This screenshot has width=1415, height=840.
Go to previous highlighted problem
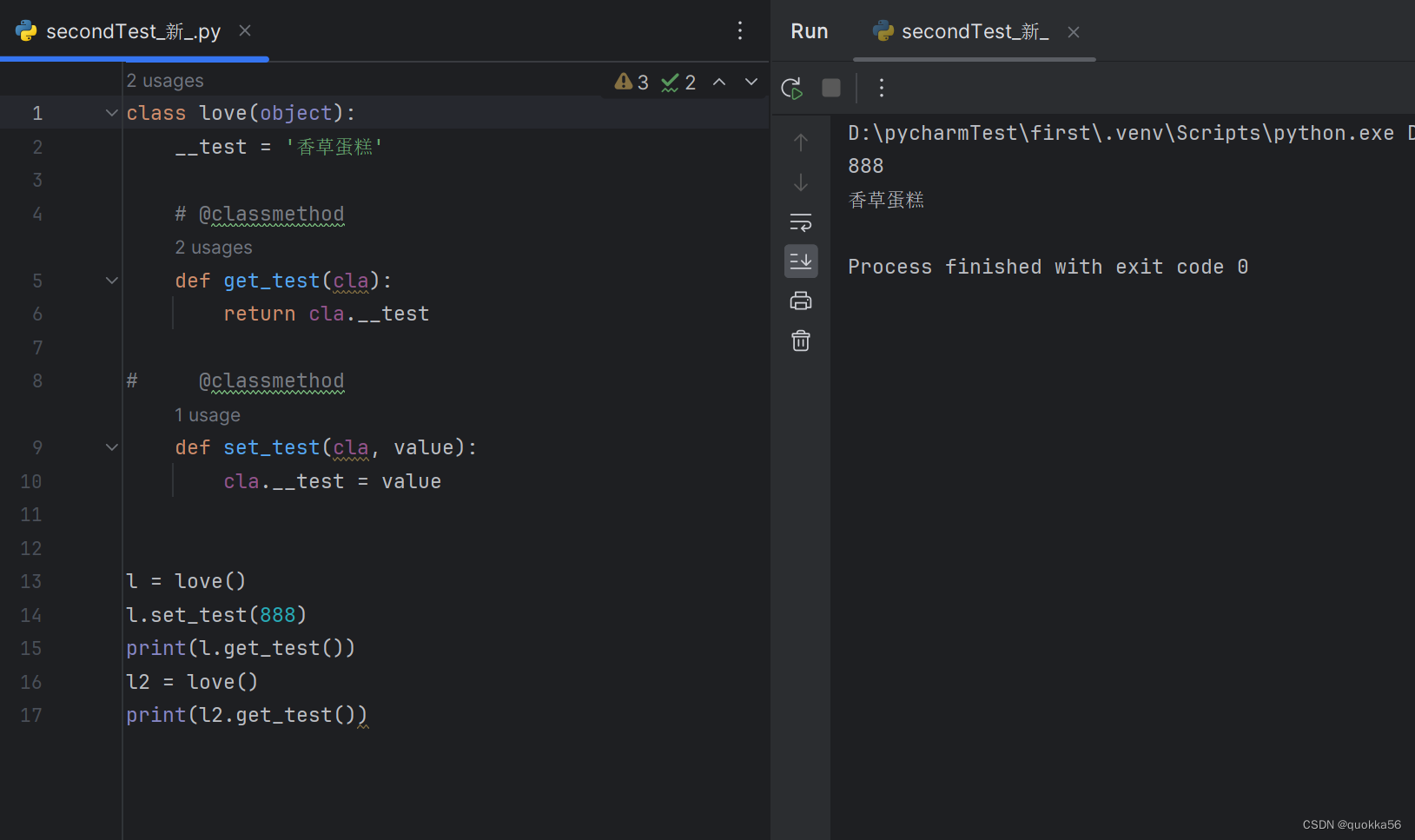[719, 82]
